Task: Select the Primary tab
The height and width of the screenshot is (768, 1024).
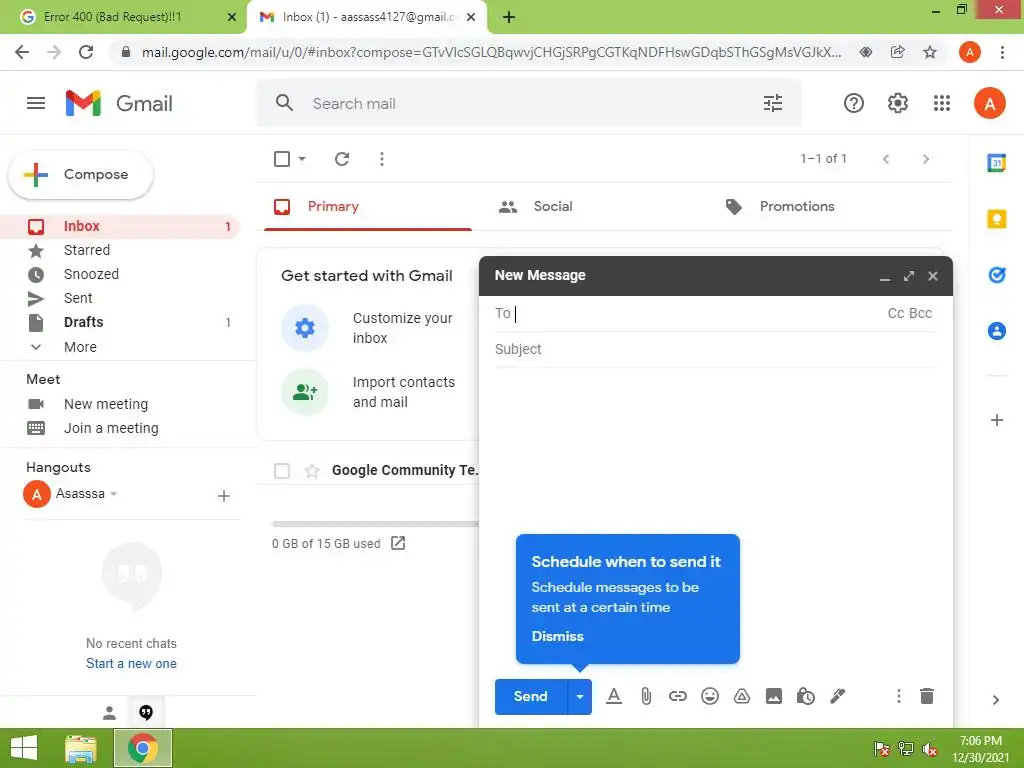Action: 368,207
